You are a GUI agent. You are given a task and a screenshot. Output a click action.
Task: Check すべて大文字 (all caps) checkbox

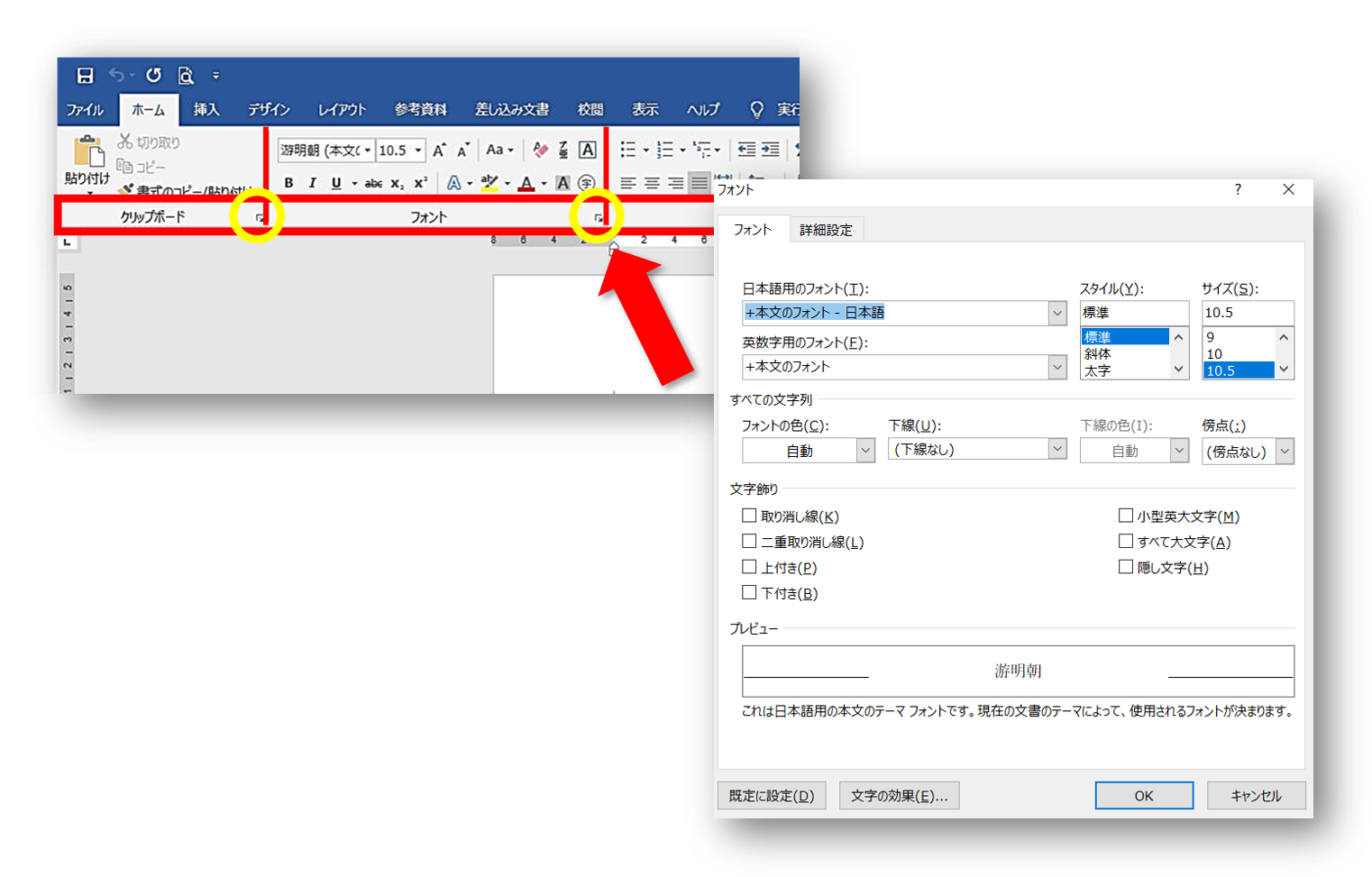click(1125, 541)
